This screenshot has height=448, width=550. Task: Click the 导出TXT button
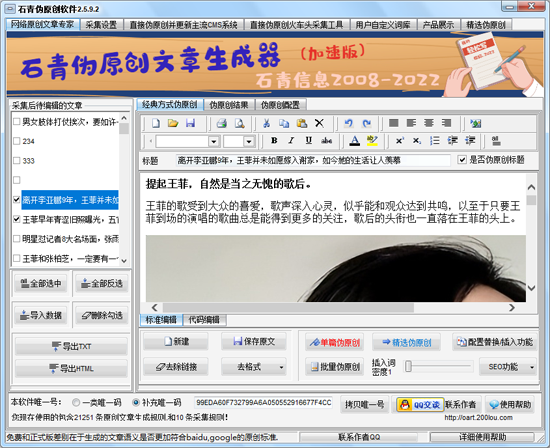(x=71, y=347)
